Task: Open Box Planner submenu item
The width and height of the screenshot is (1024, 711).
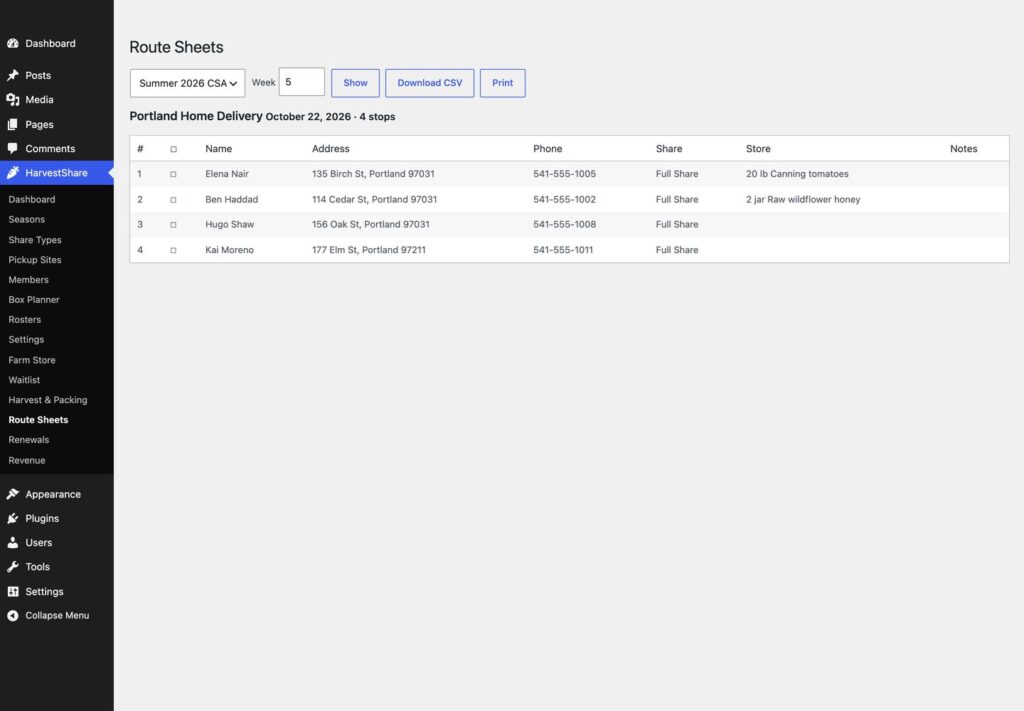Action: pos(34,300)
